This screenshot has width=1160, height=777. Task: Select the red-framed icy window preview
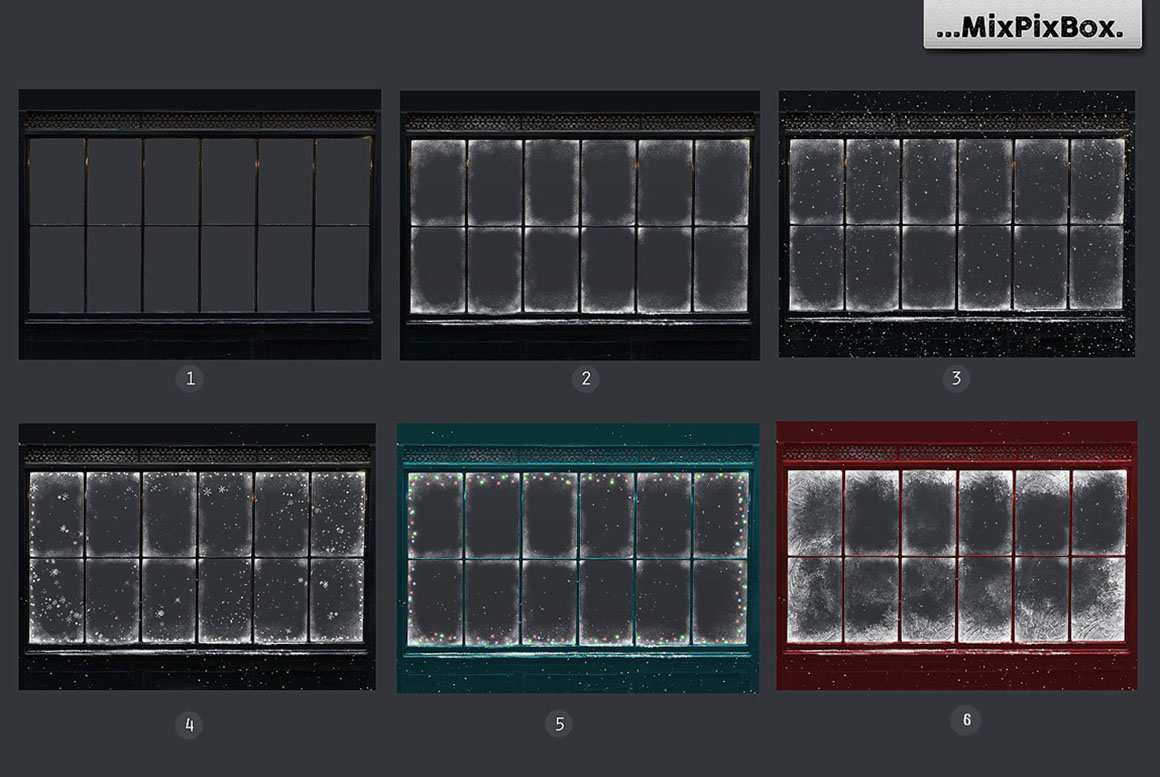956,555
